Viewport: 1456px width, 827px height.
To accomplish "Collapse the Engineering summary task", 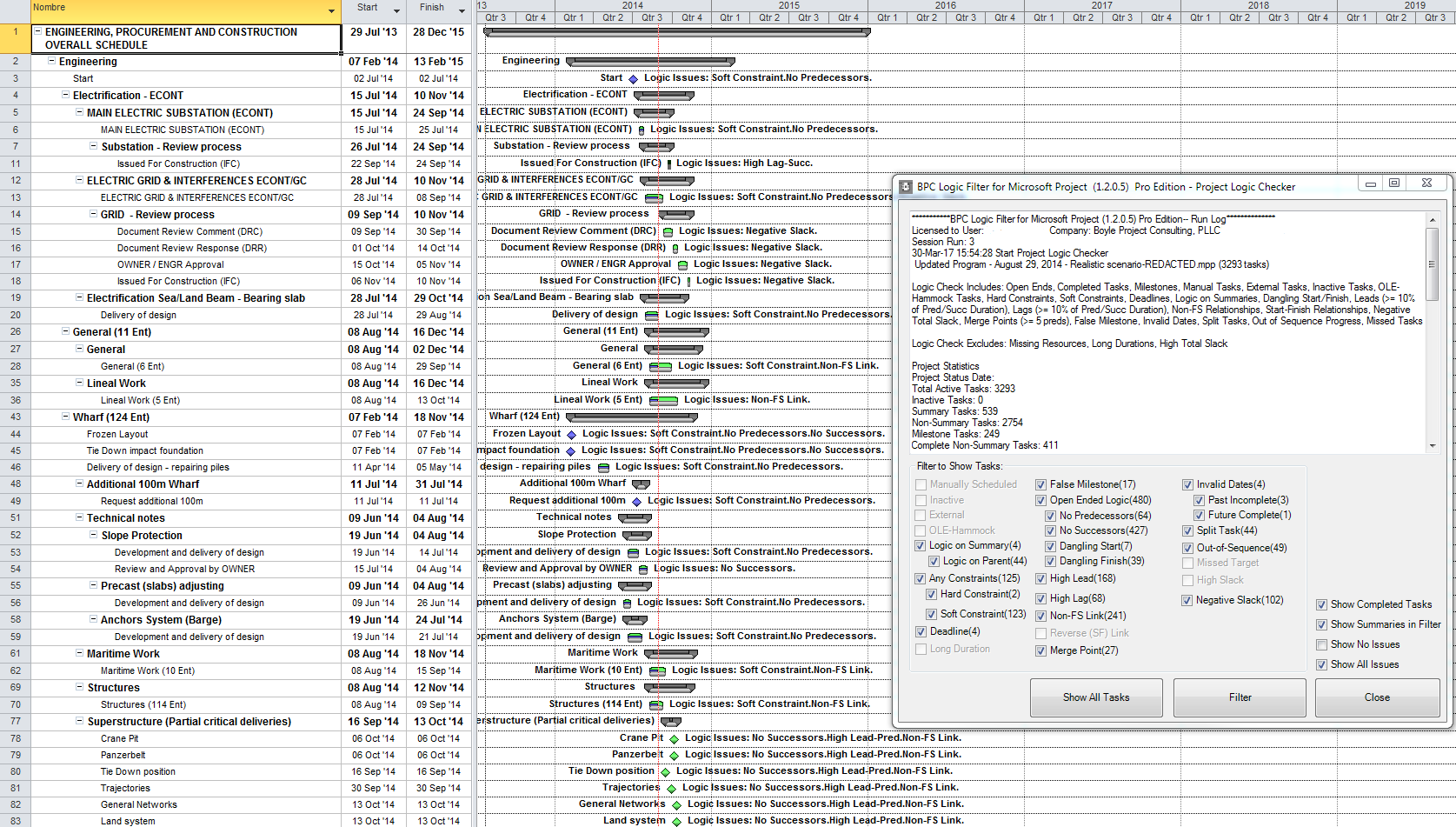I will [x=51, y=61].
